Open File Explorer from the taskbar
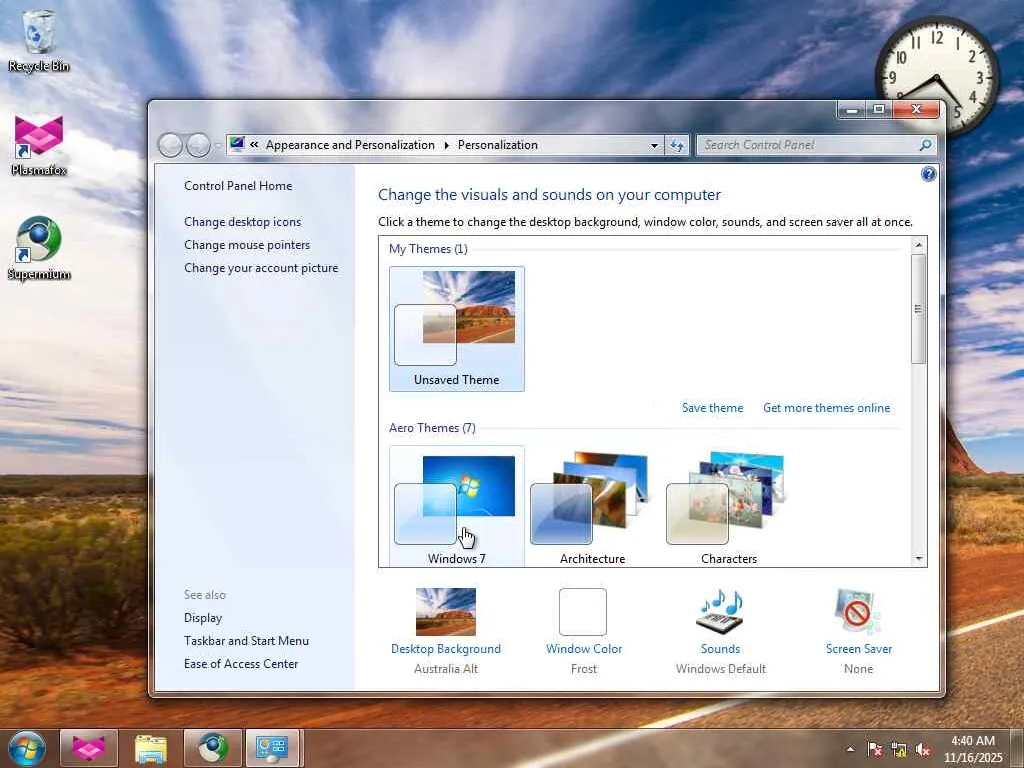The image size is (1024, 768). tap(151, 748)
